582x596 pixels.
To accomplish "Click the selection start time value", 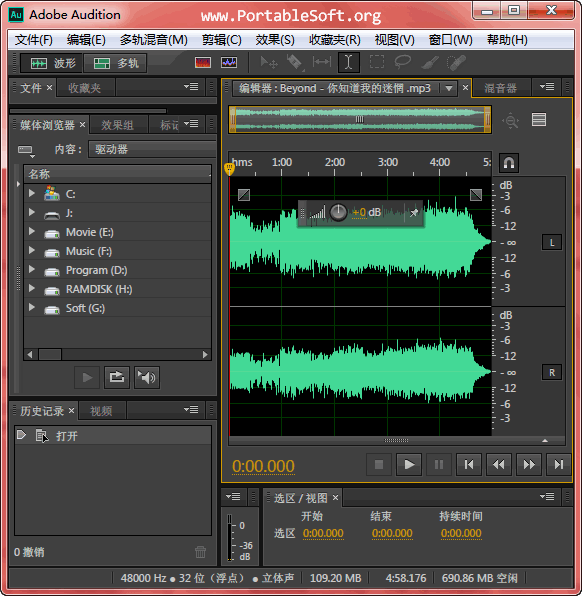I will (x=323, y=533).
